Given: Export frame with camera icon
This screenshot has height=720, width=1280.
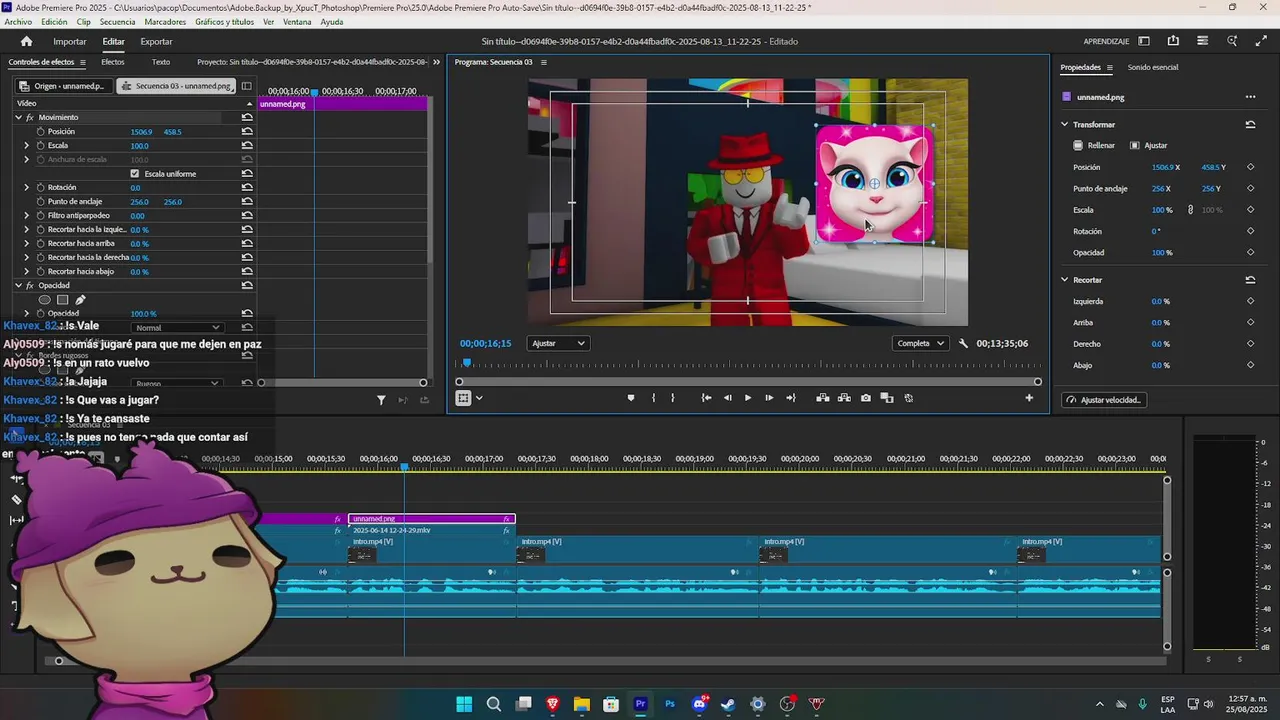Looking at the screenshot, I should 866,398.
